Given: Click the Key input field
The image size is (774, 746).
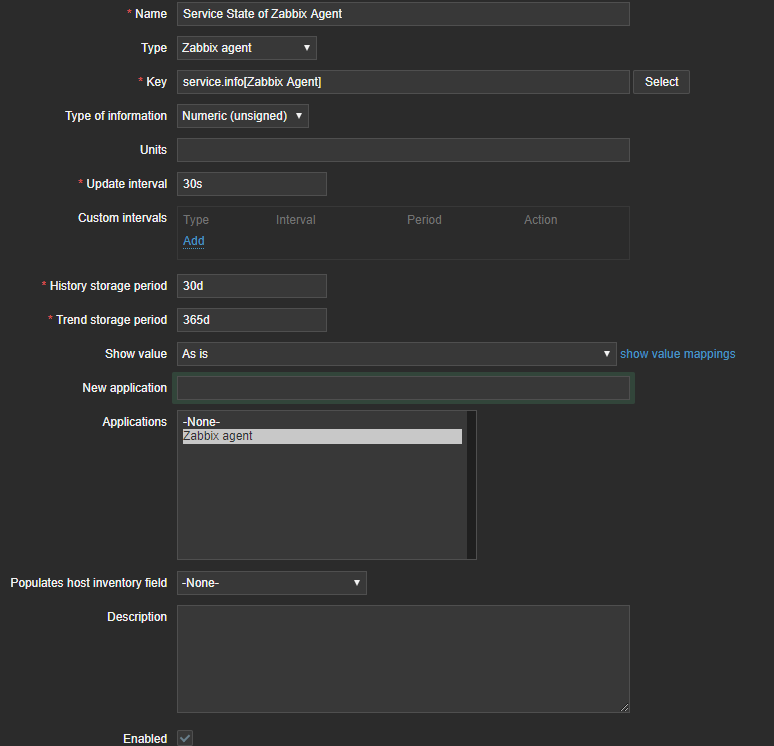Looking at the screenshot, I should [x=403, y=82].
